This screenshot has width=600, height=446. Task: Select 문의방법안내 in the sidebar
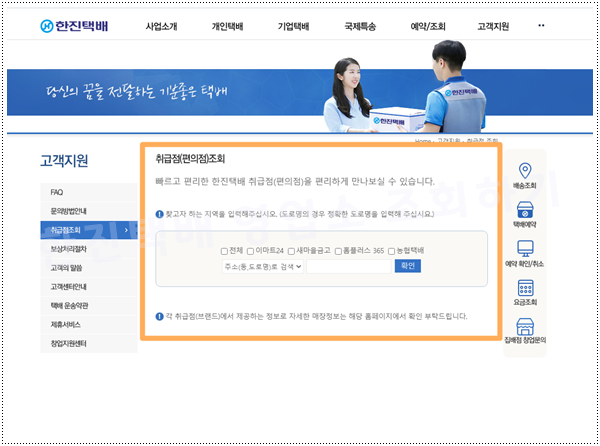pos(89,211)
